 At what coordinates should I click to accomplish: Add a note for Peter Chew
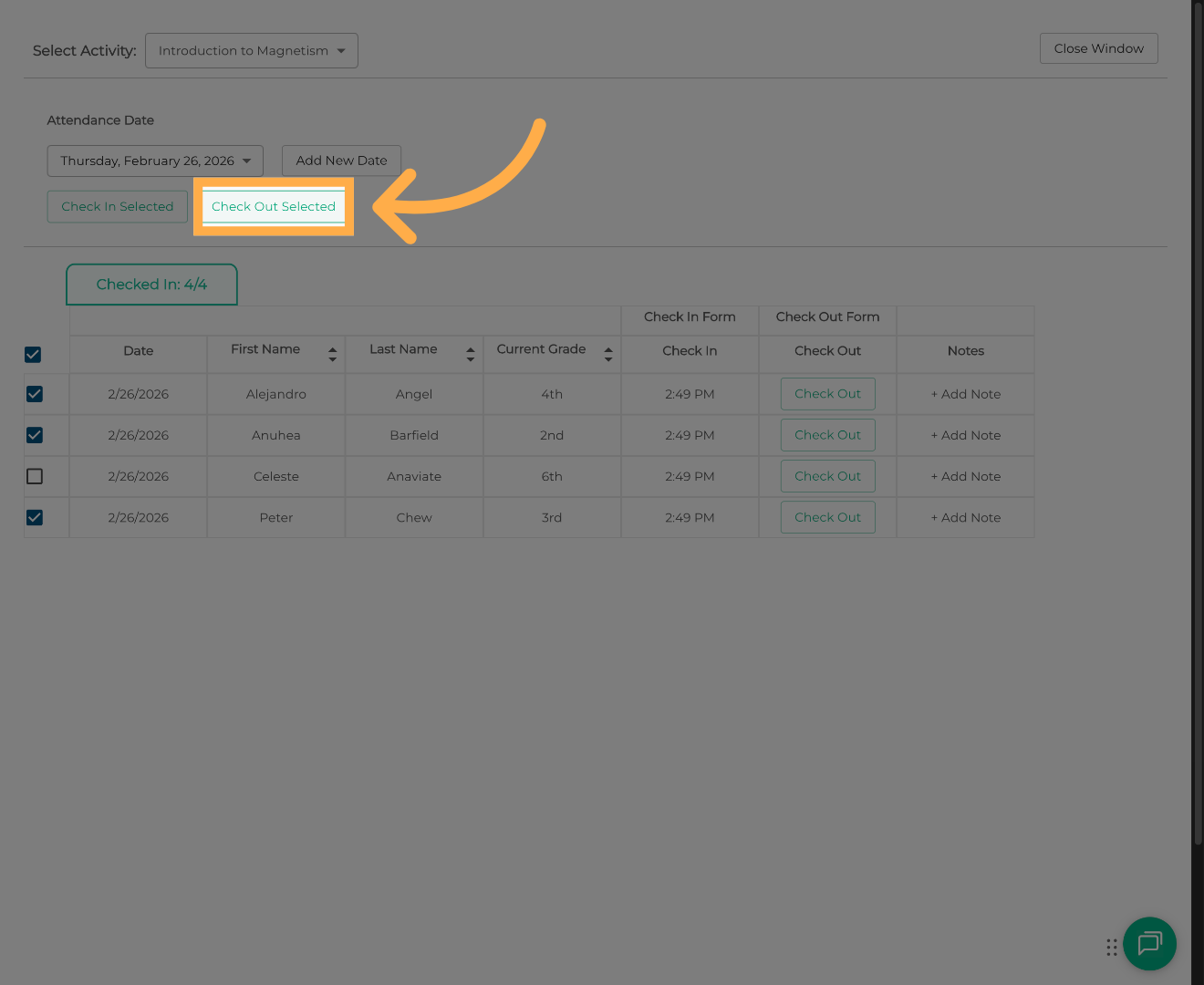coord(965,517)
